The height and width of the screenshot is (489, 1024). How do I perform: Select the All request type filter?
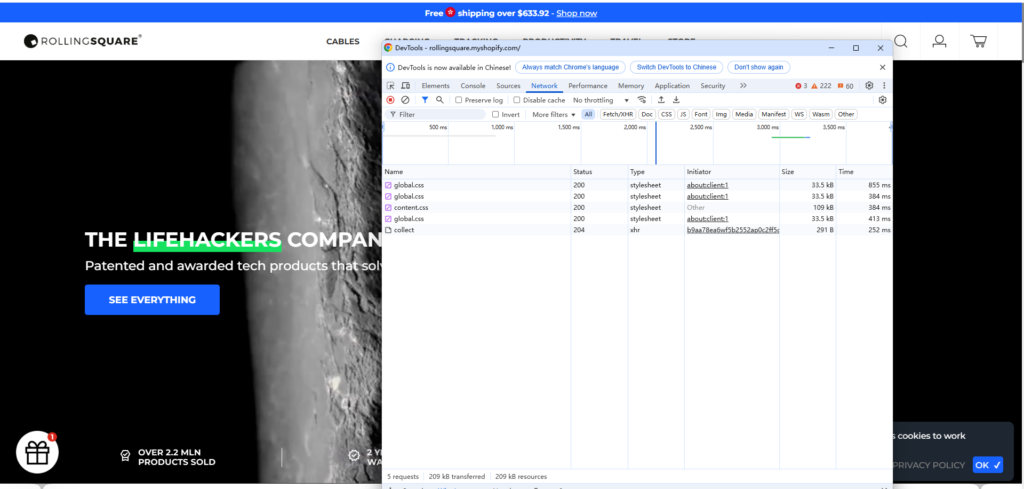click(x=588, y=114)
